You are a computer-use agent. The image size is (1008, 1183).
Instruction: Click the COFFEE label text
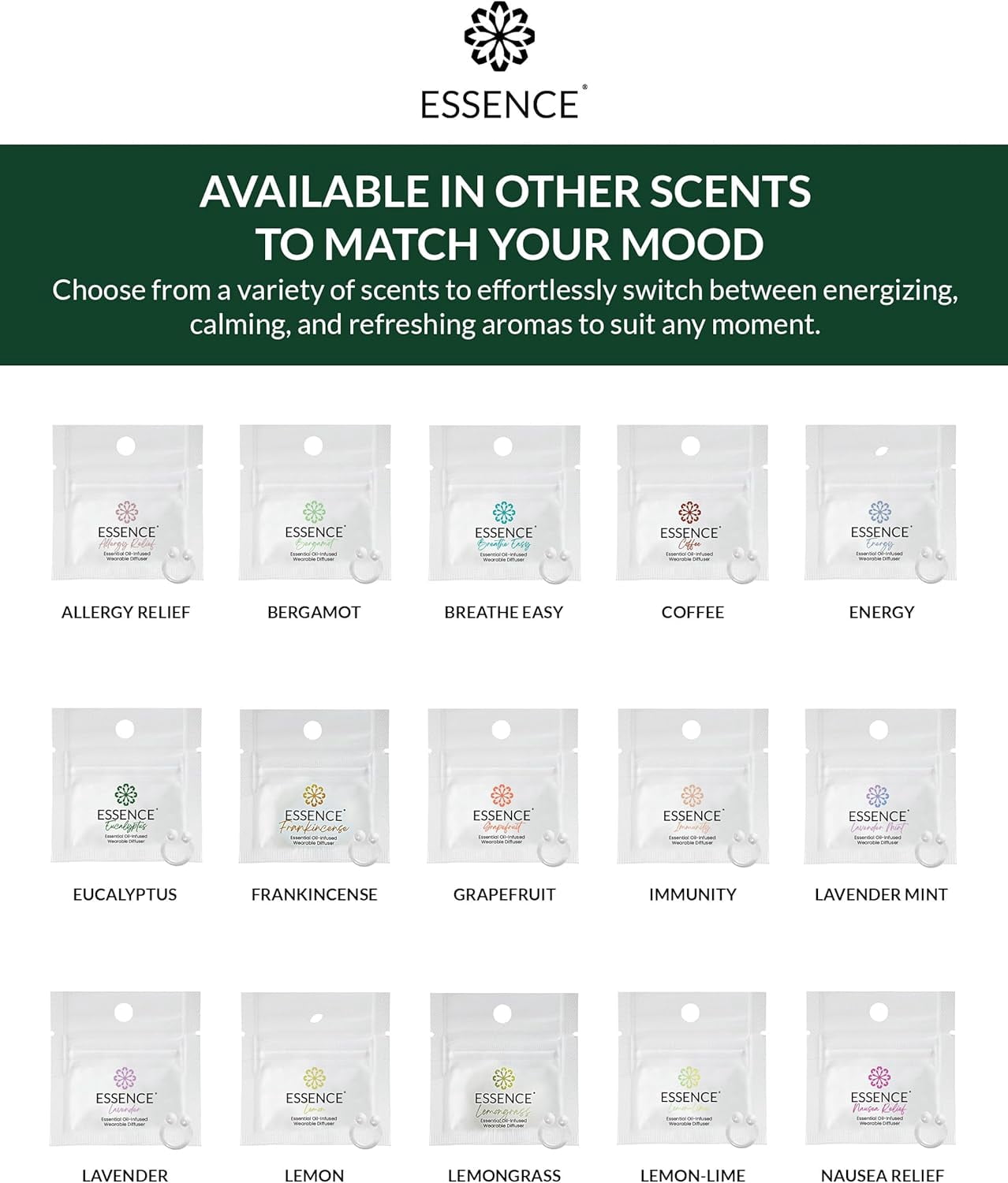(693, 612)
